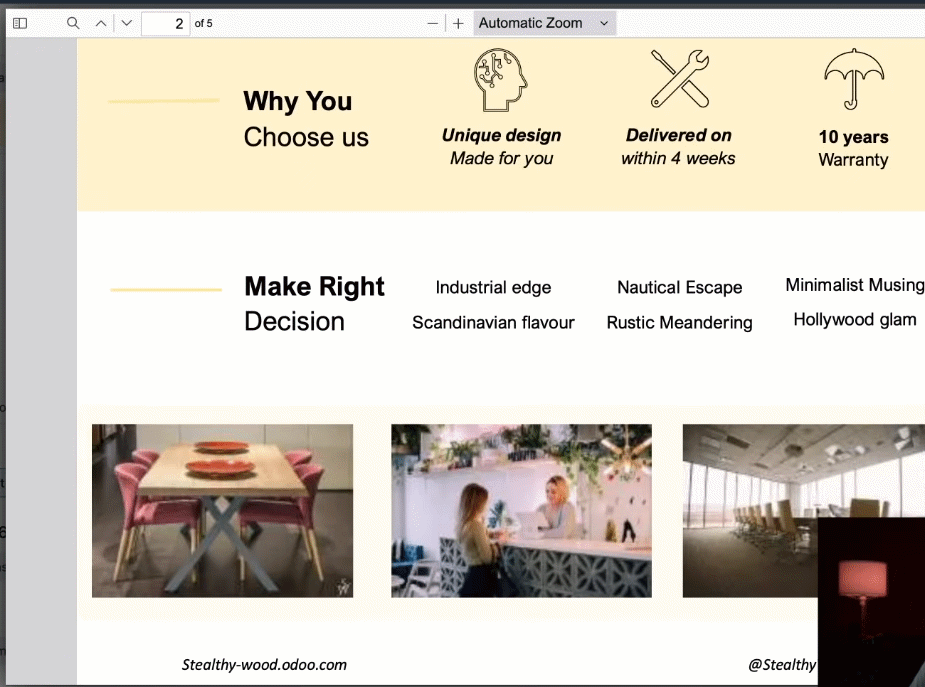Go to the next page

[x=127, y=24]
